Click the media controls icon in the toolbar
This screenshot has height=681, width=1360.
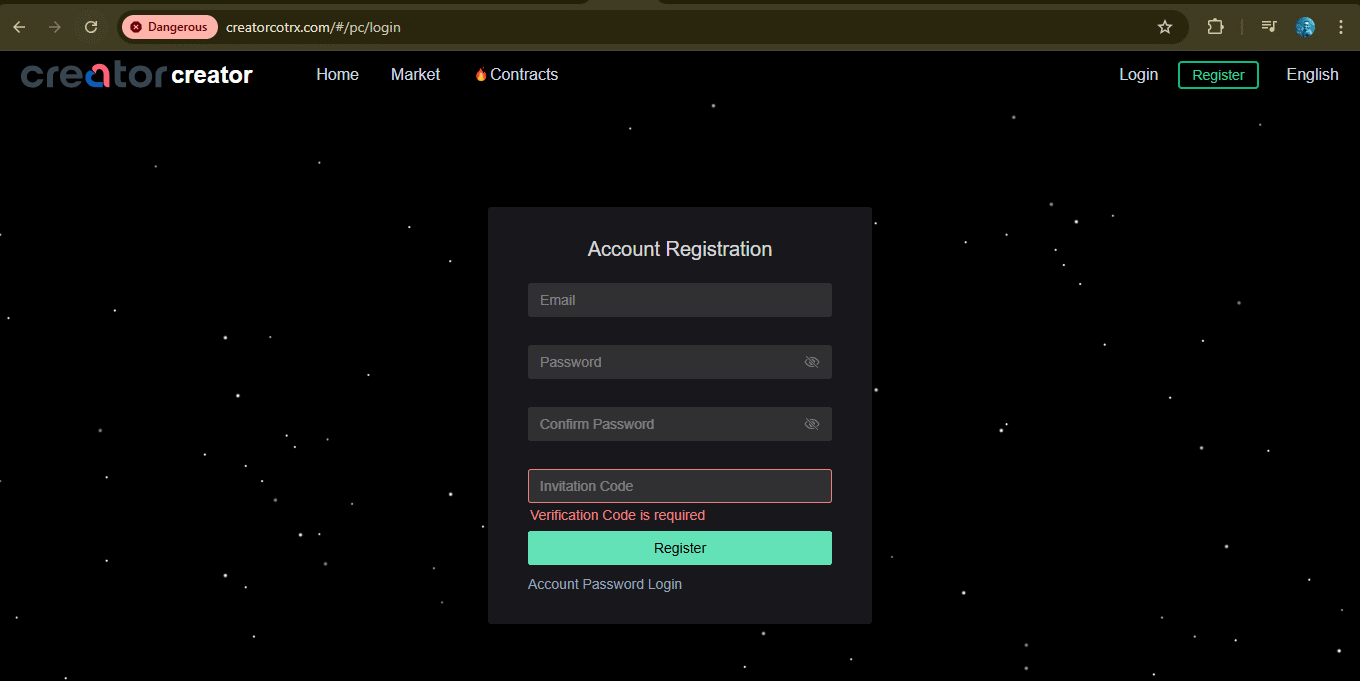point(1268,27)
